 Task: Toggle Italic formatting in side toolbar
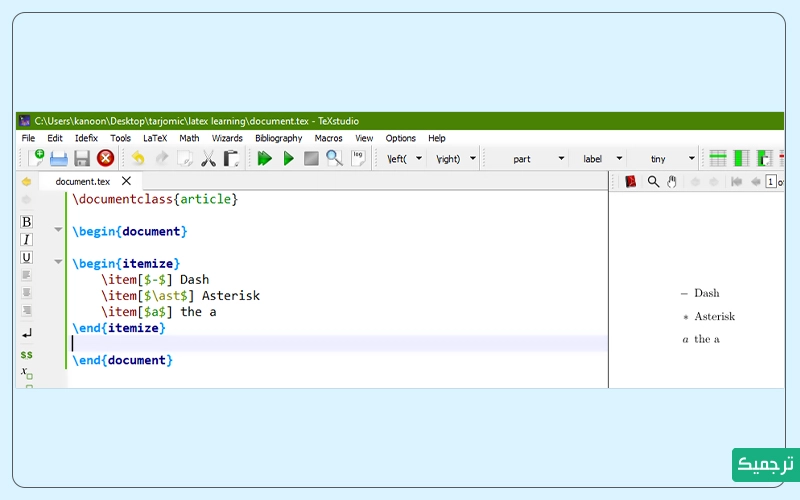point(27,240)
